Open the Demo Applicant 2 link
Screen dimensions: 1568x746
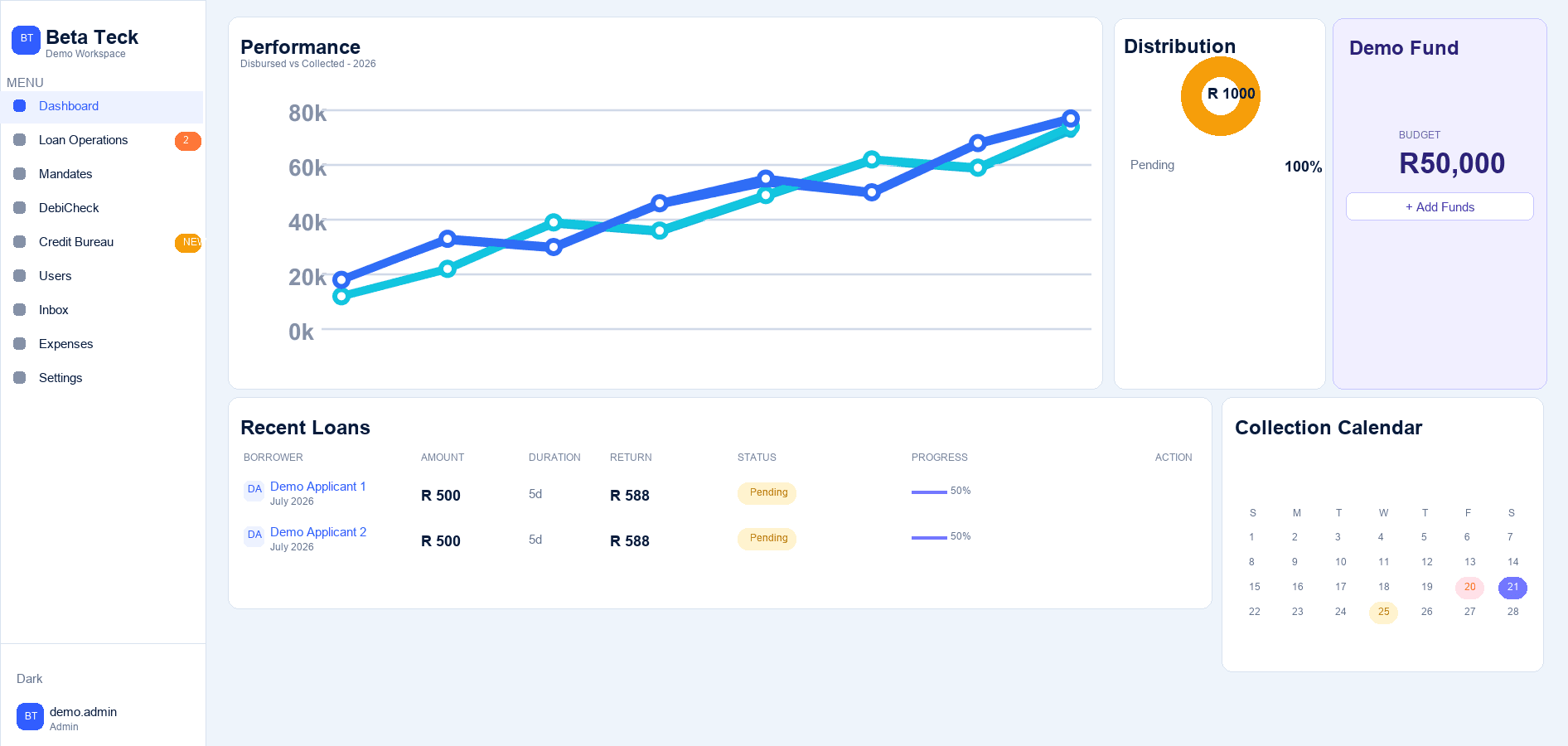coord(318,532)
